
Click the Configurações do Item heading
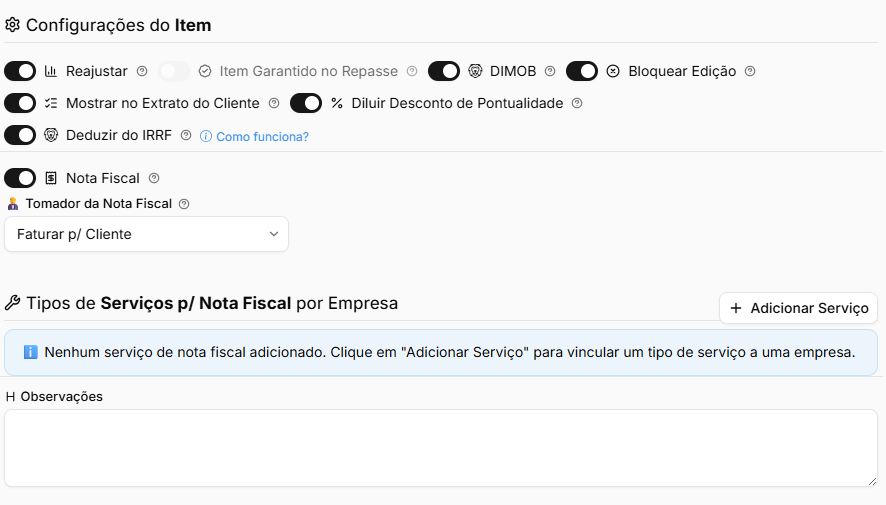119,25
